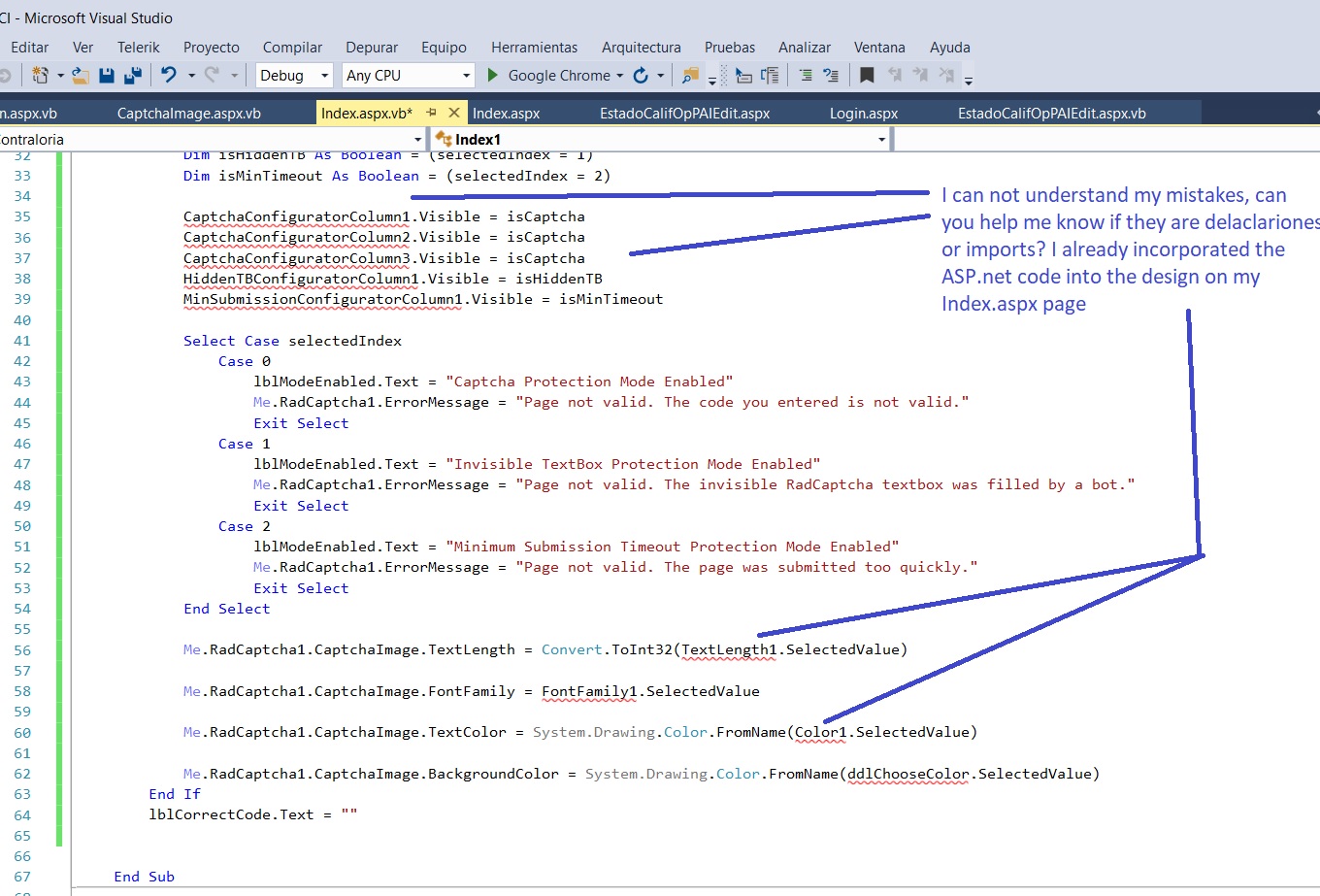Pin the Index.aspx.vb tab
Viewport: 1320px width, 896px height.
coord(432,113)
